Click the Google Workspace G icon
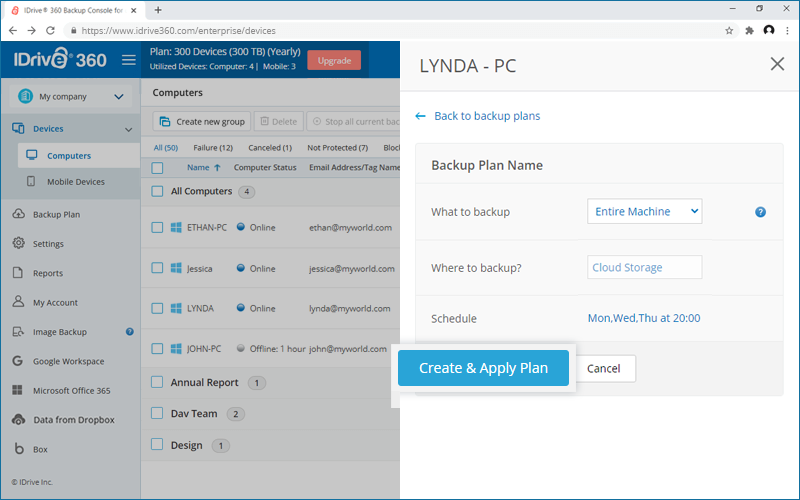The height and width of the screenshot is (500, 800). [17, 361]
